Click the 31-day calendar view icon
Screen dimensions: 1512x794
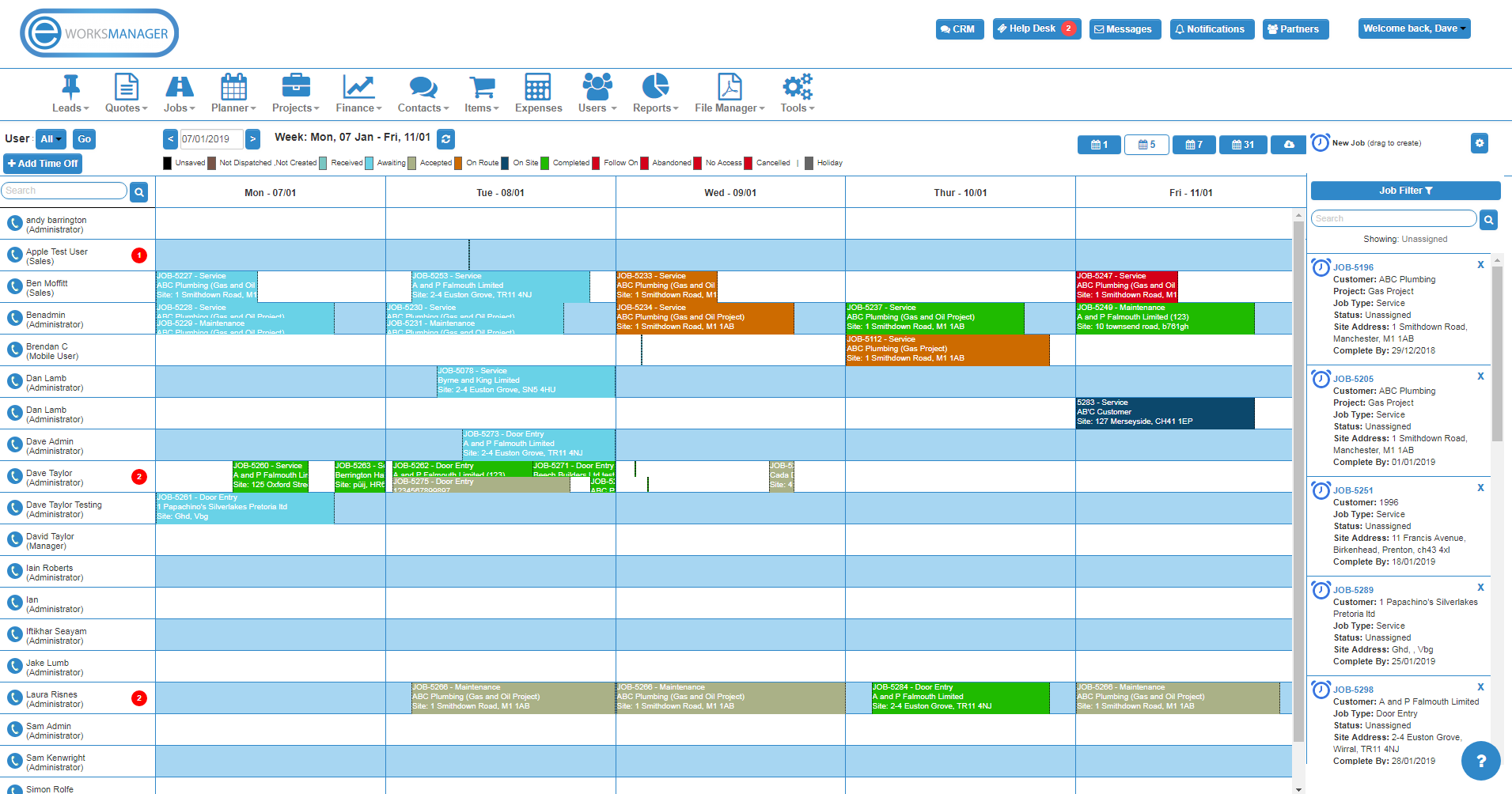click(1242, 145)
